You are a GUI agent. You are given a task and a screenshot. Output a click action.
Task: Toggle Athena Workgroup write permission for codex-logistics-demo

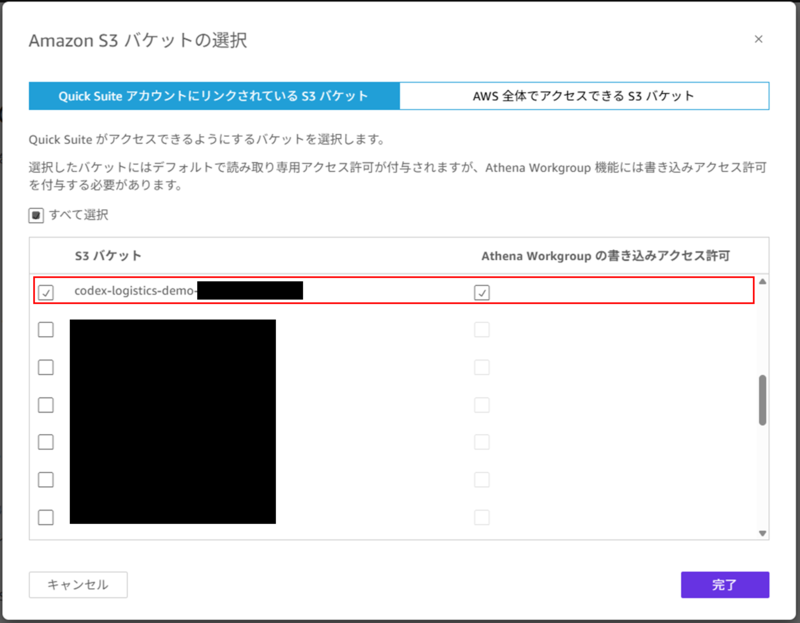(x=482, y=292)
